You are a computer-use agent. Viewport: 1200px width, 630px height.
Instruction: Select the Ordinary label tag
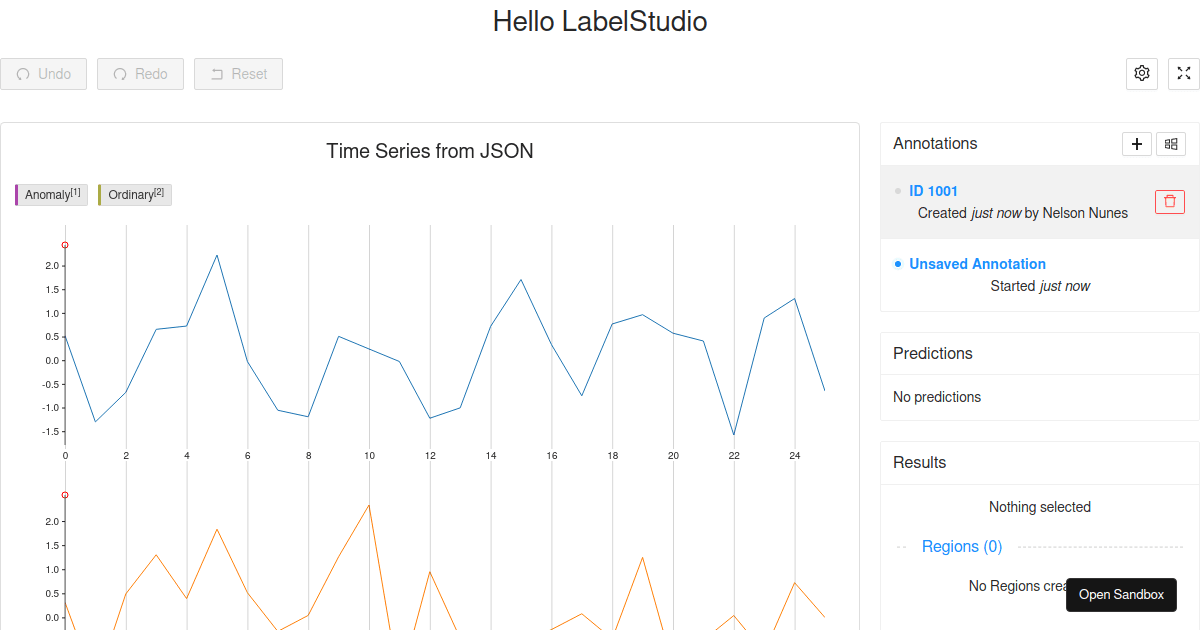click(134, 194)
